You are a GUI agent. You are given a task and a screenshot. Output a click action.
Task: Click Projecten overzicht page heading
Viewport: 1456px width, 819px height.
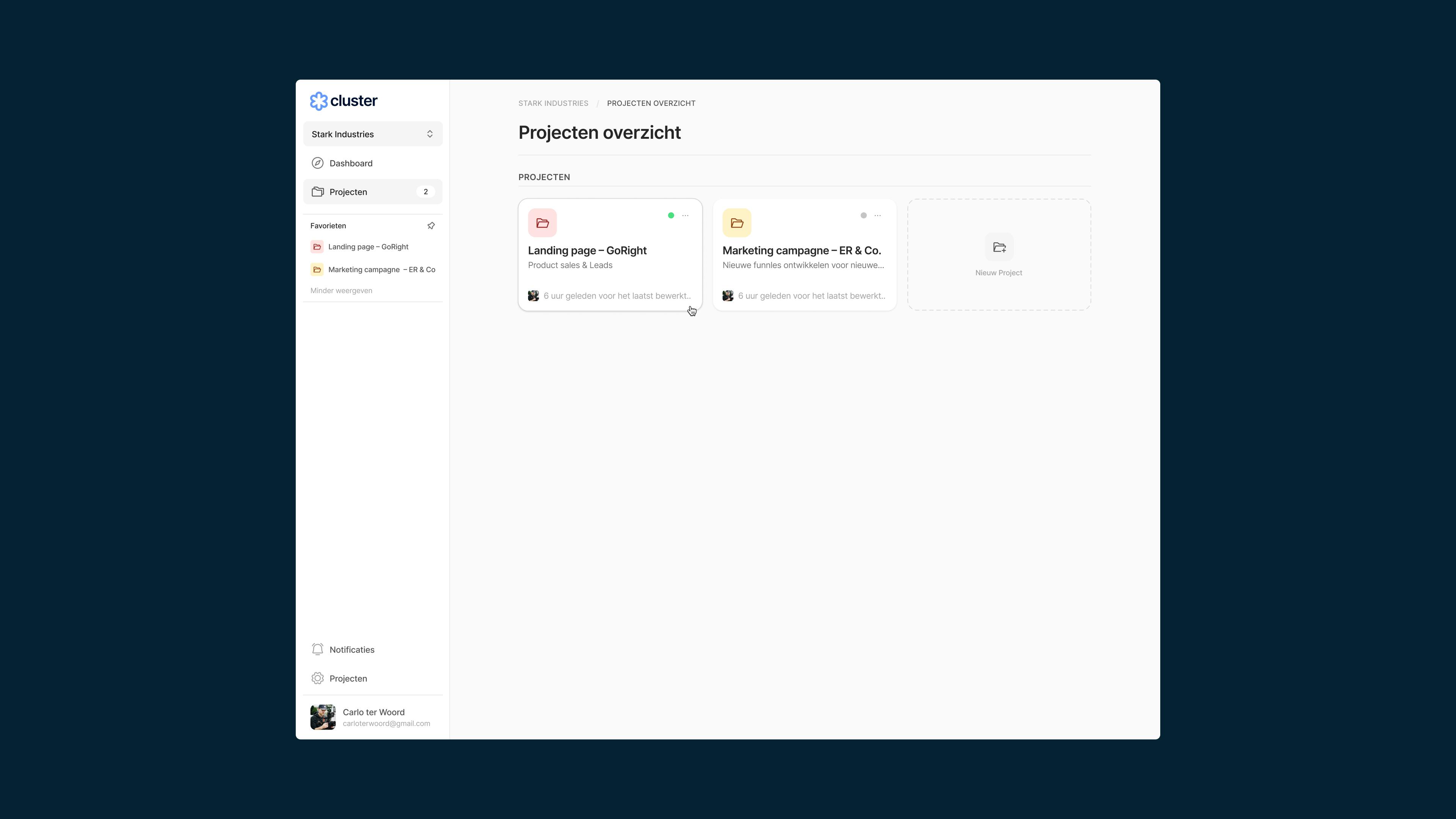coord(600,132)
